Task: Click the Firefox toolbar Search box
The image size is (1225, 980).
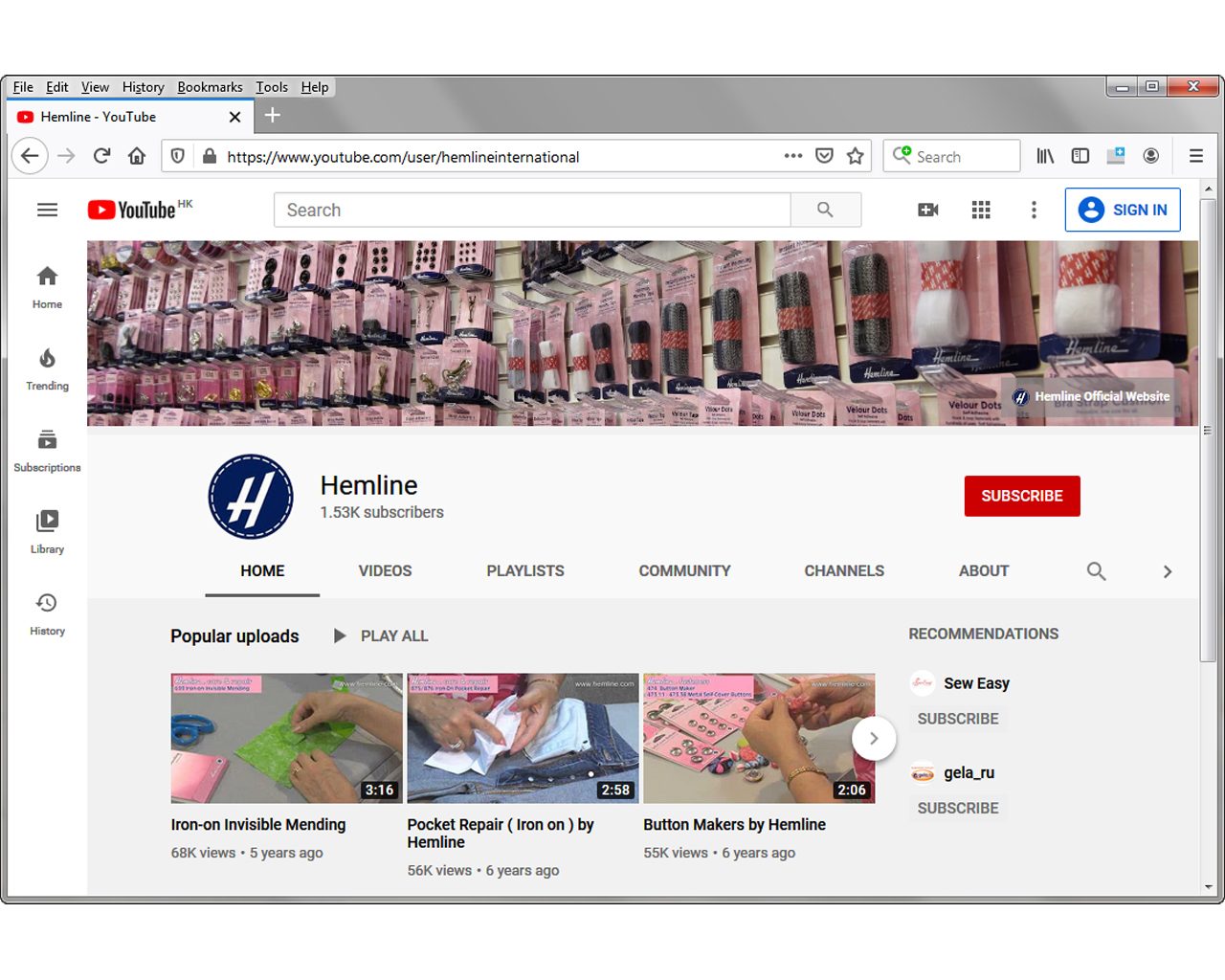Action: pos(951,156)
